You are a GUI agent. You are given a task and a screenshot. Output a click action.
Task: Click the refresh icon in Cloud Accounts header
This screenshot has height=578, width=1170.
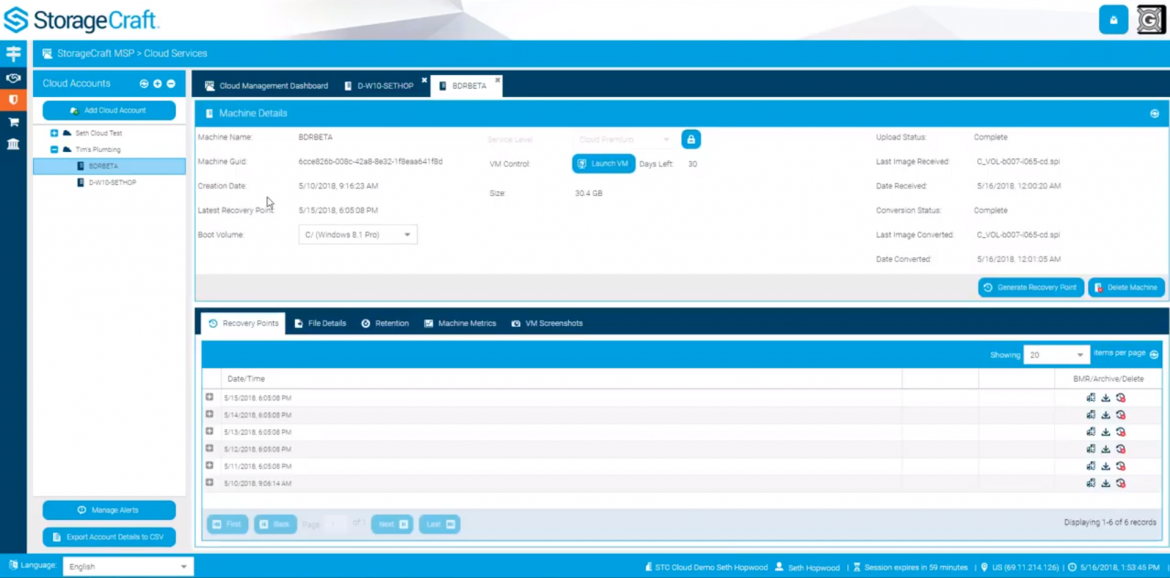tap(145, 83)
